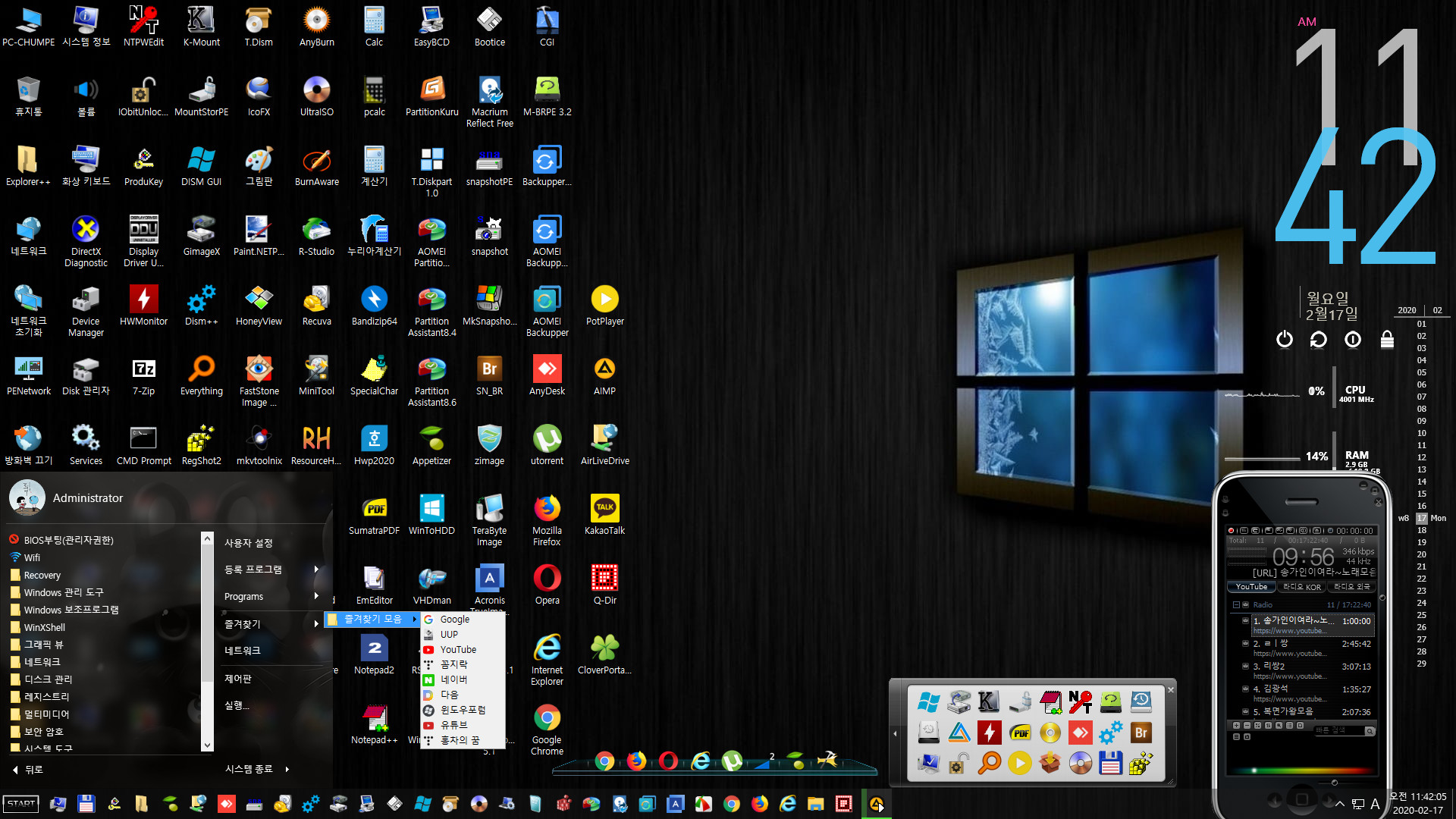Click the restart gadget icon
The image size is (1456, 819).
(1318, 339)
